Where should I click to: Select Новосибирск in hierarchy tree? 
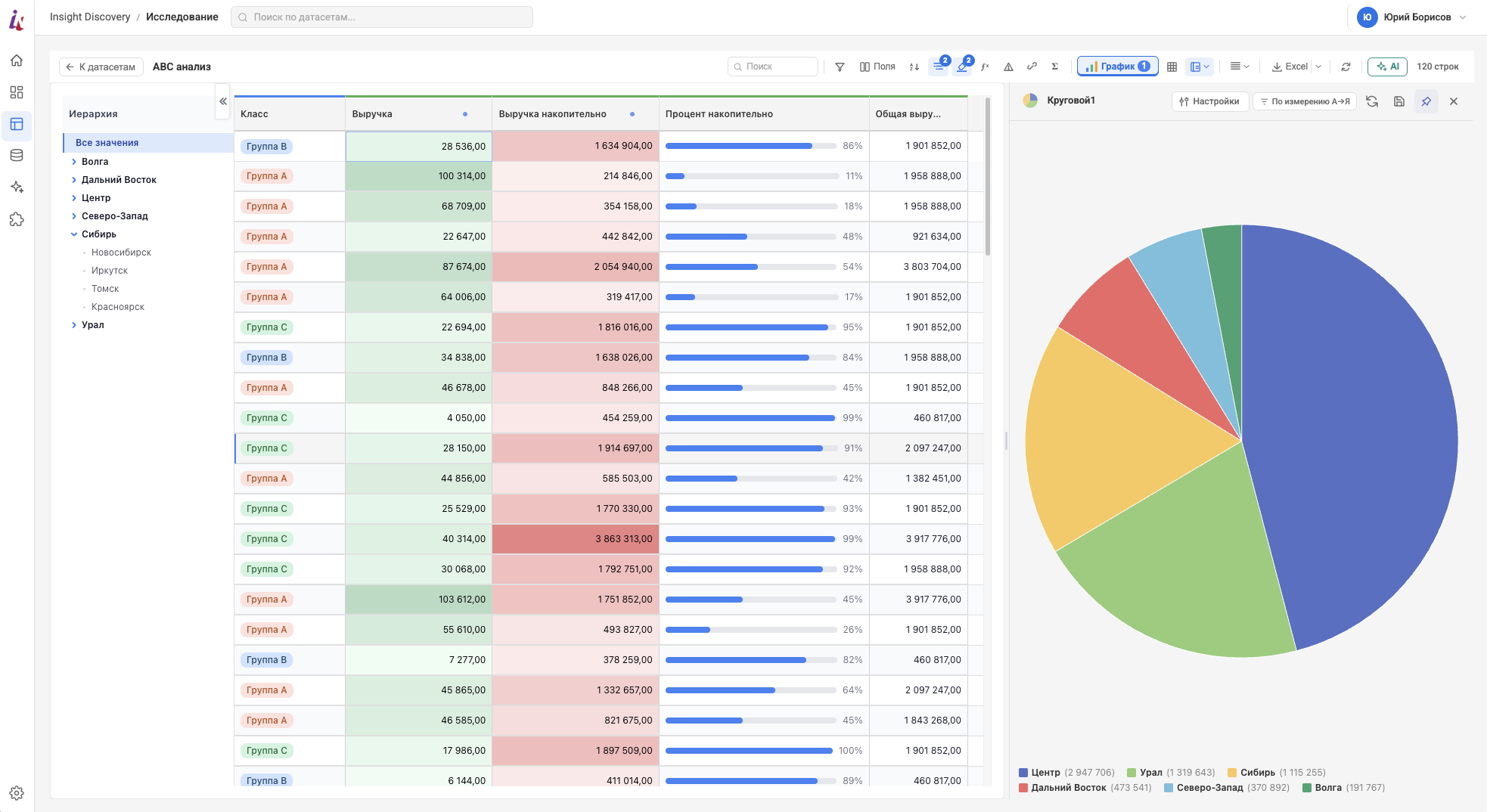click(x=121, y=253)
